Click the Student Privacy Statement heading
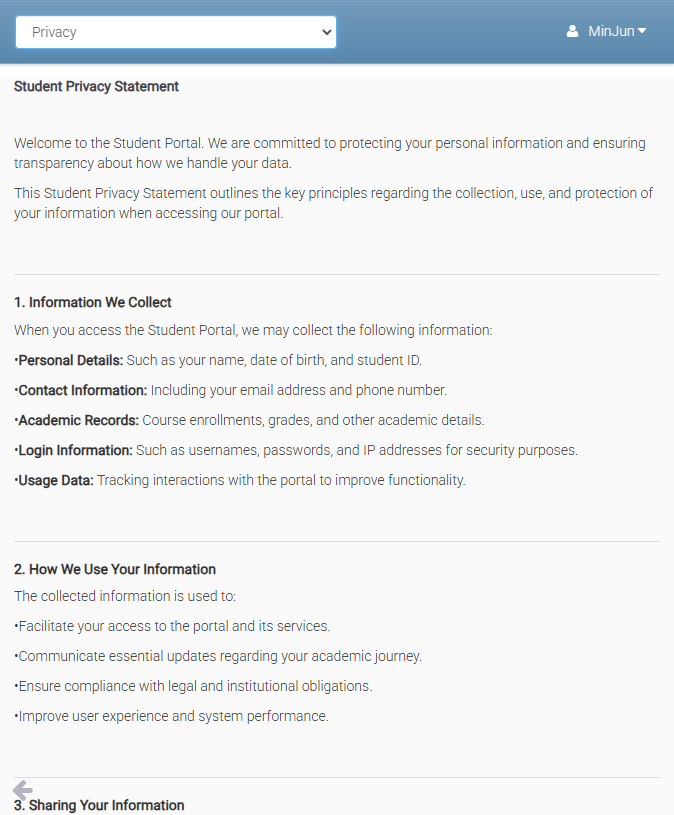 [96, 87]
